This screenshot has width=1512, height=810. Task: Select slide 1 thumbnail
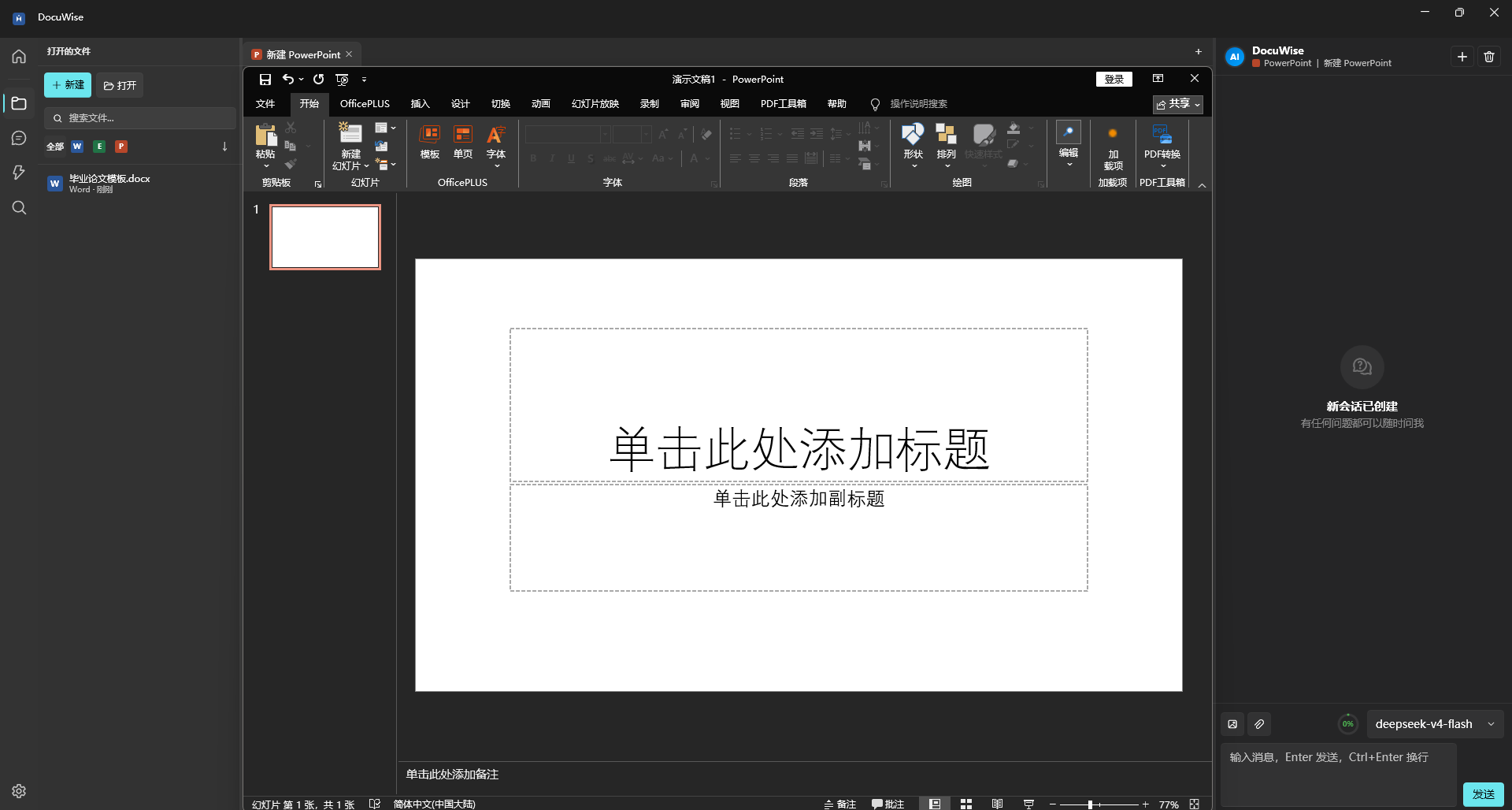pos(325,237)
